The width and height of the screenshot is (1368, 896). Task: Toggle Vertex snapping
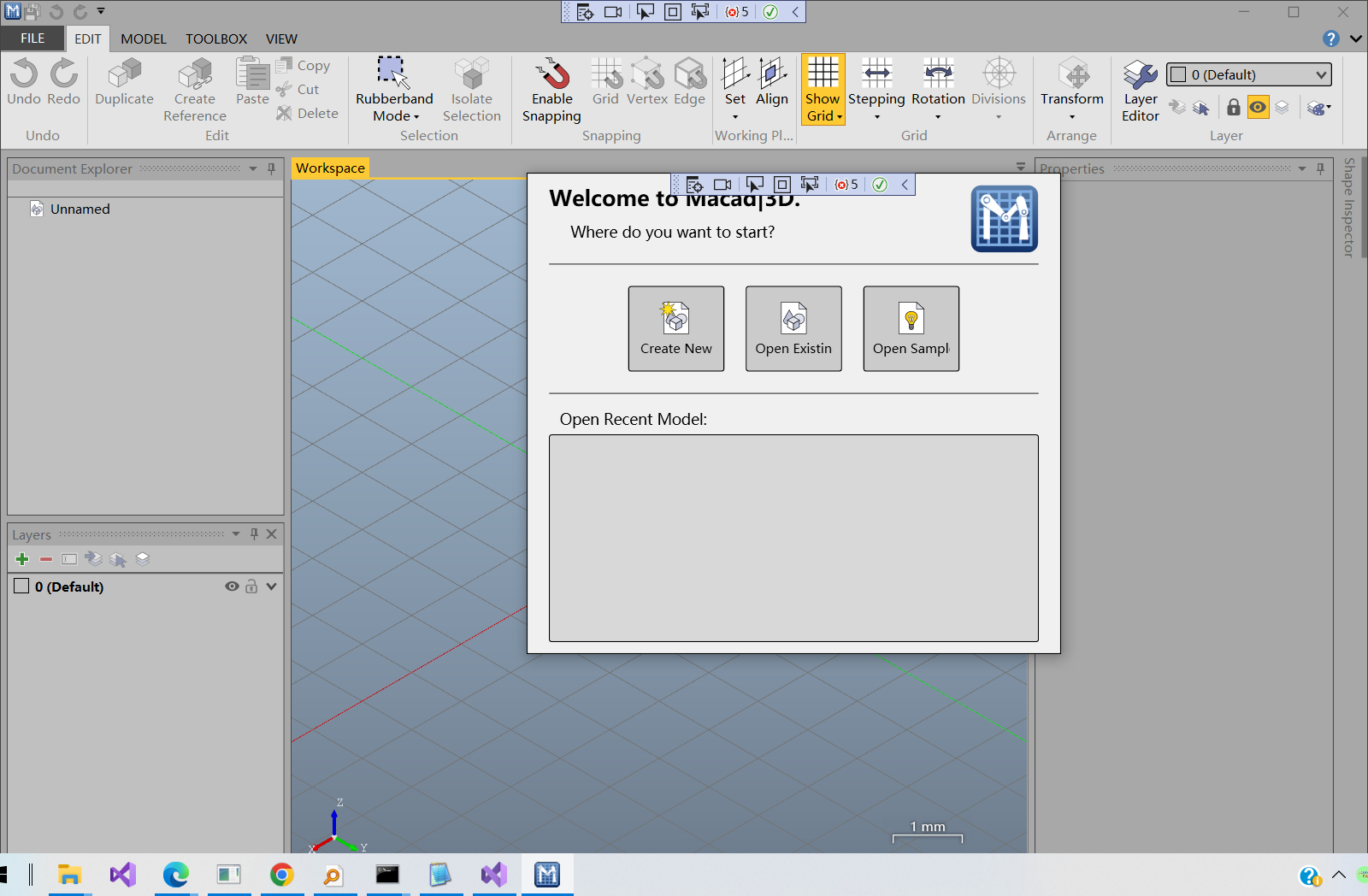[647, 82]
